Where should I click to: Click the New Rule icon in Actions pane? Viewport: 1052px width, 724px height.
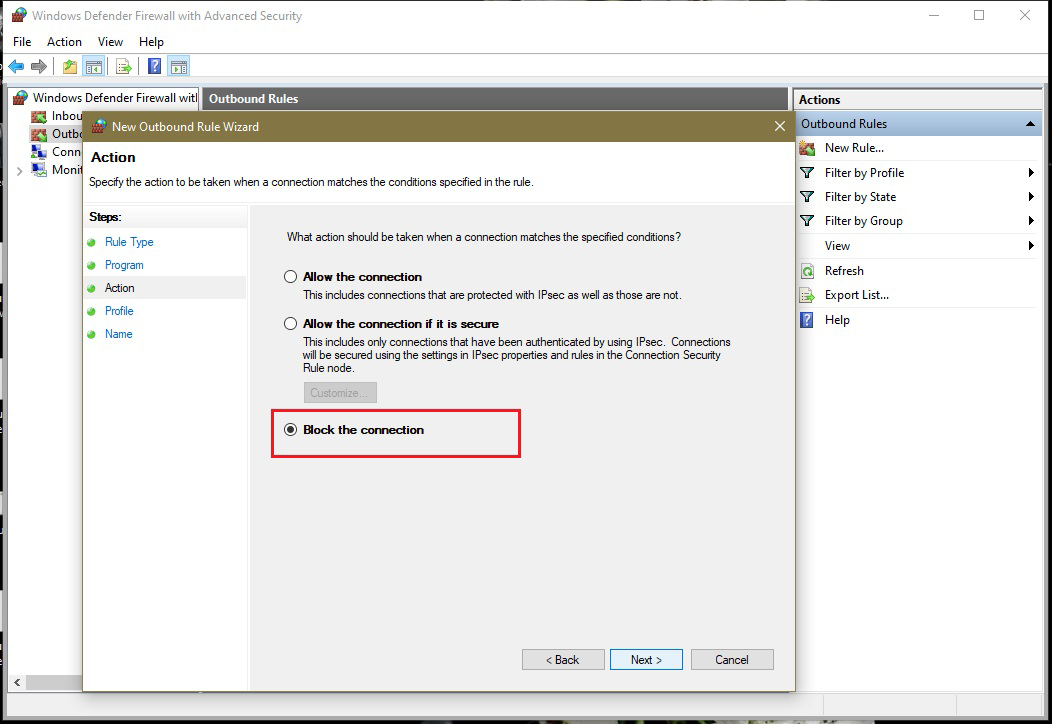[807, 148]
